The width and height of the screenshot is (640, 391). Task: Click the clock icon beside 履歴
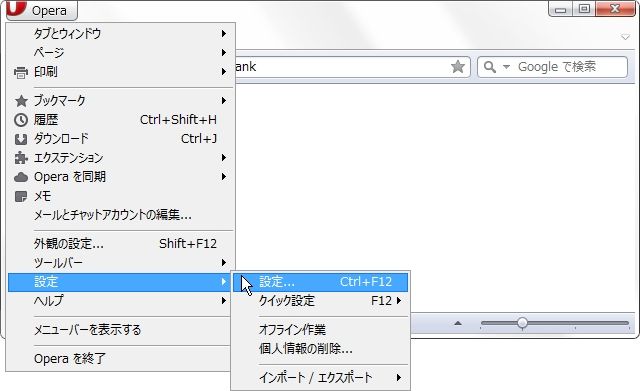pos(21,120)
